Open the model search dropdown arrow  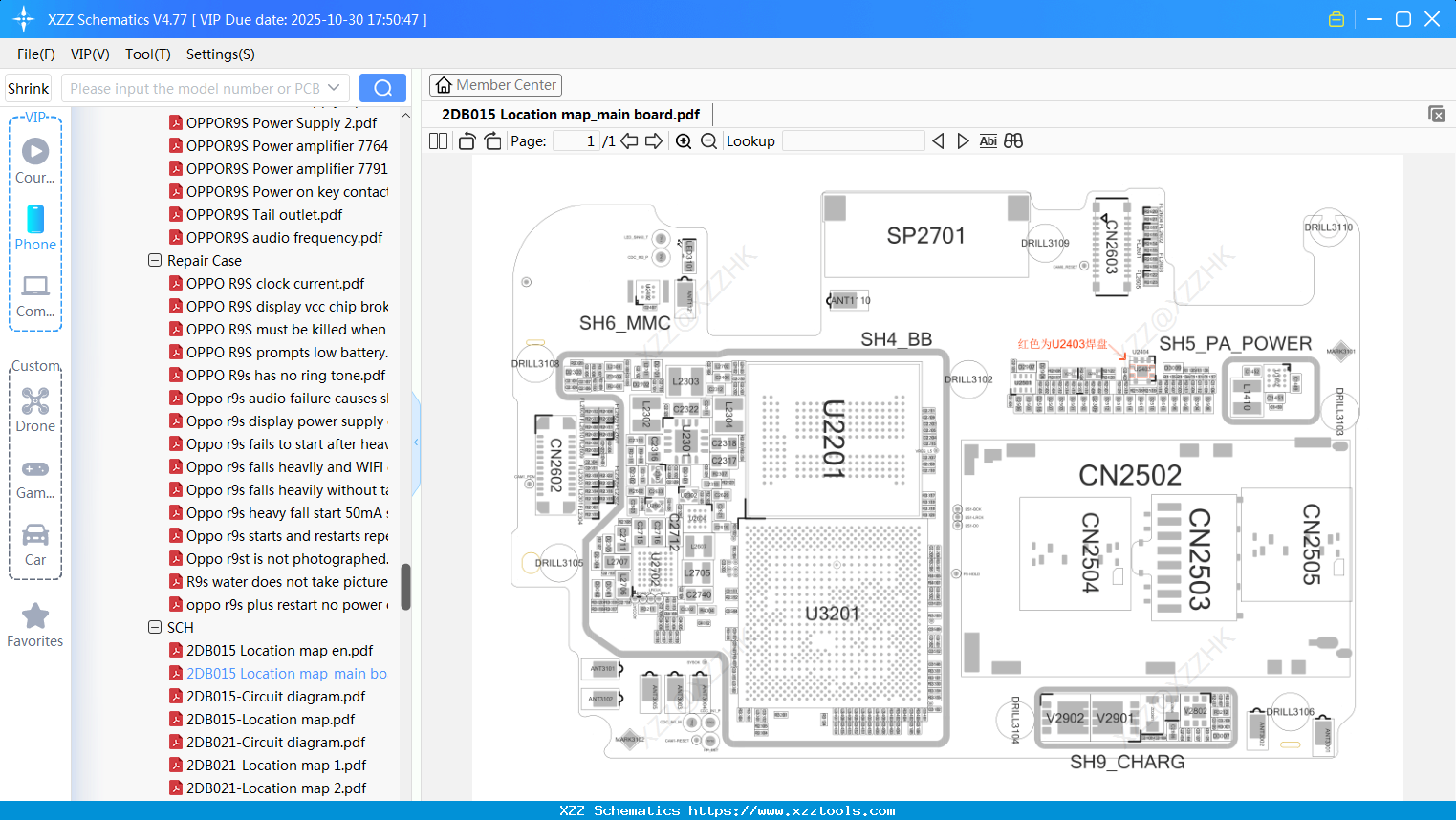click(336, 88)
